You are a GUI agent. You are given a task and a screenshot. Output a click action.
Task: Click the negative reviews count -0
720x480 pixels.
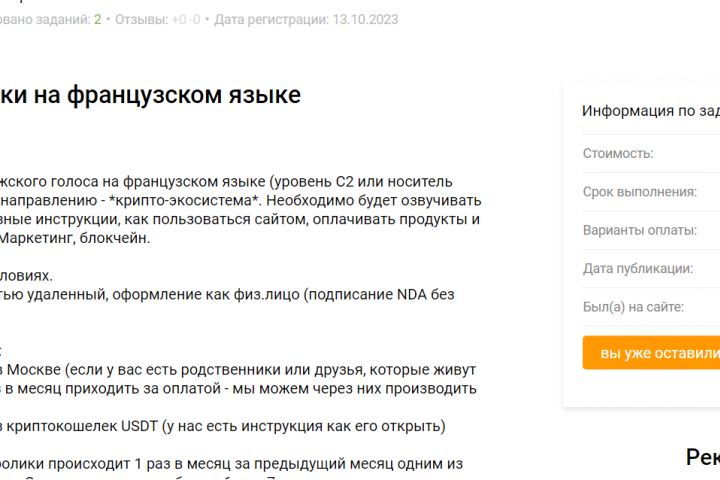tap(195, 19)
